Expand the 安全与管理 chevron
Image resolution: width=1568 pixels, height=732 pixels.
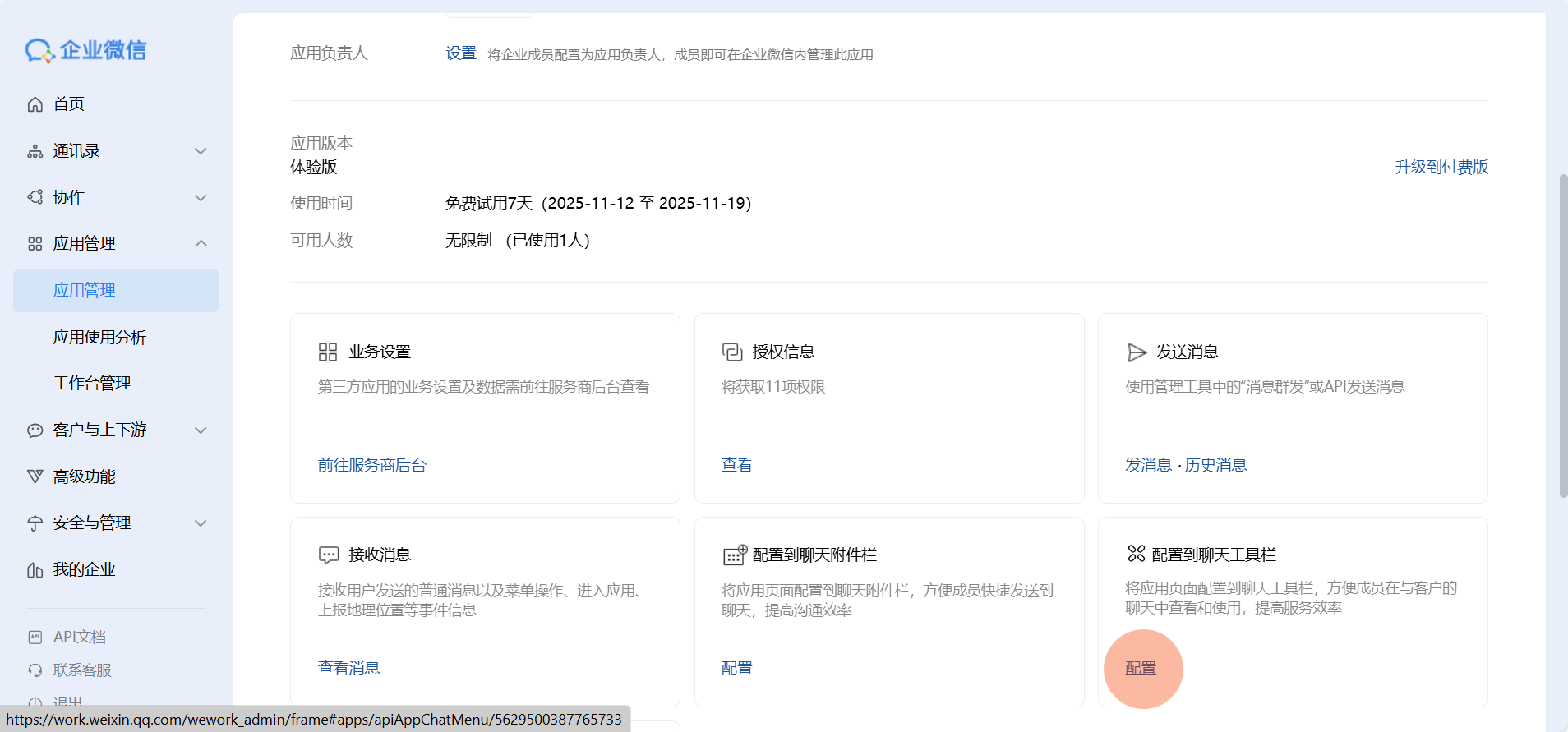(201, 523)
